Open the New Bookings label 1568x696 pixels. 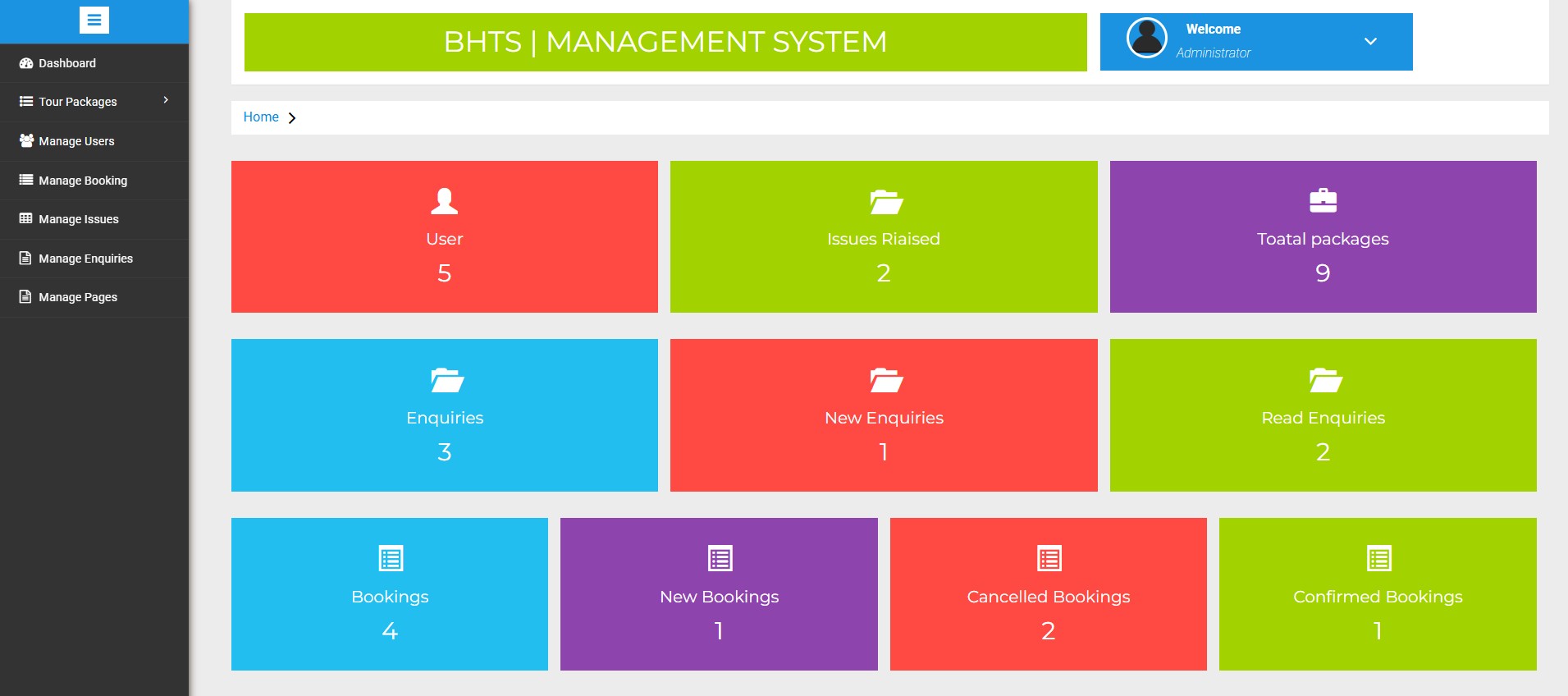click(719, 597)
